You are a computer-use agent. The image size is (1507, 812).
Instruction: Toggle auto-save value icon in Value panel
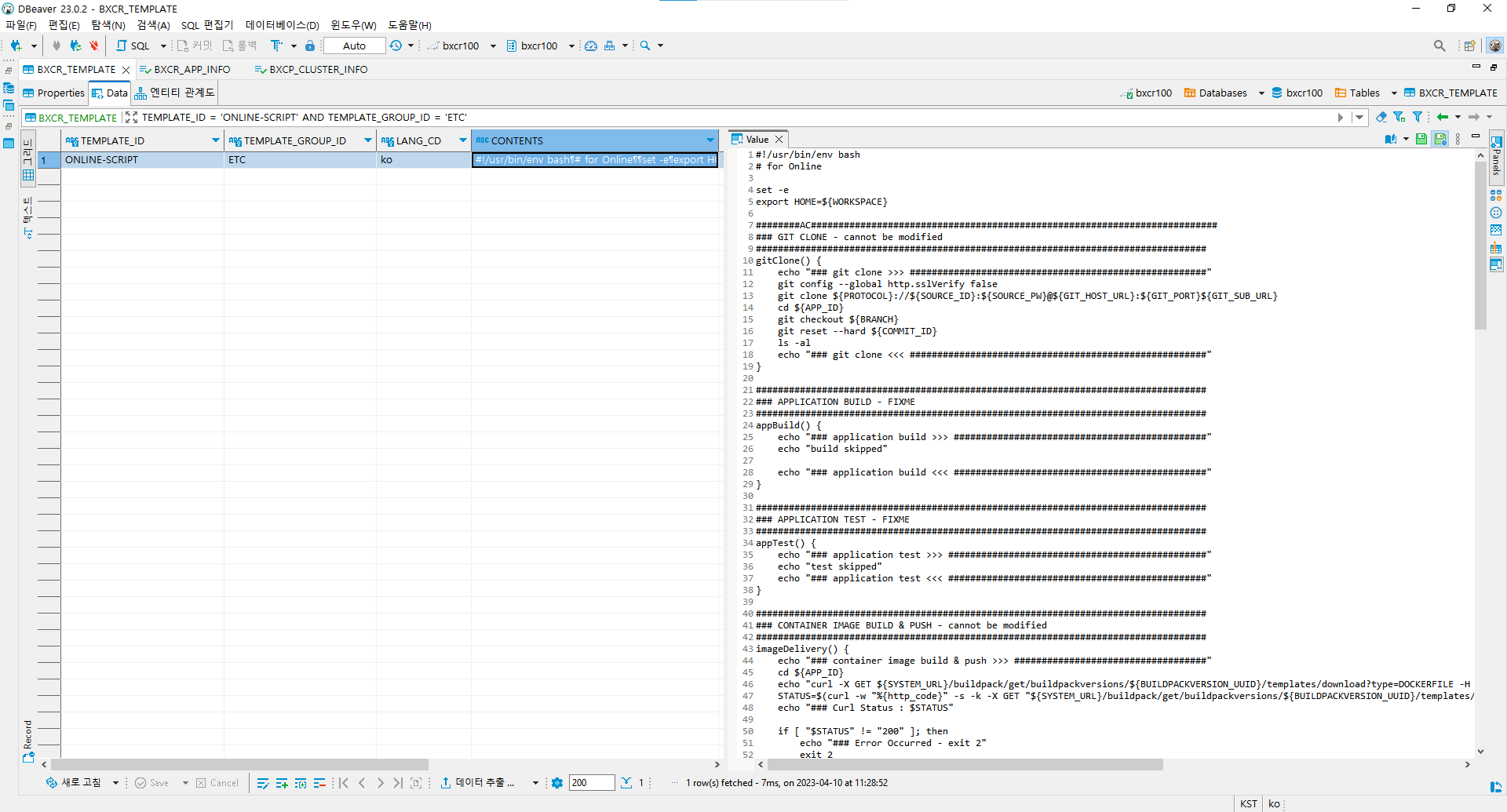1440,139
